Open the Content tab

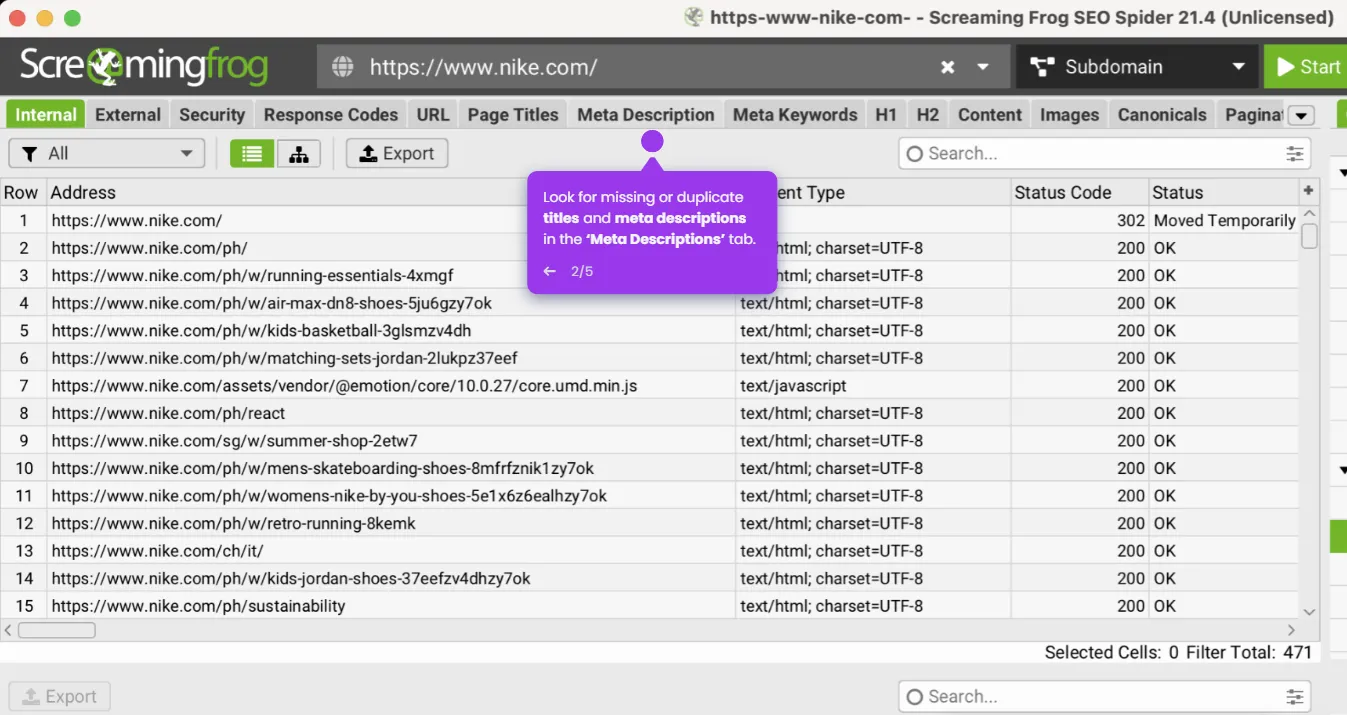click(x=990, y=114)
